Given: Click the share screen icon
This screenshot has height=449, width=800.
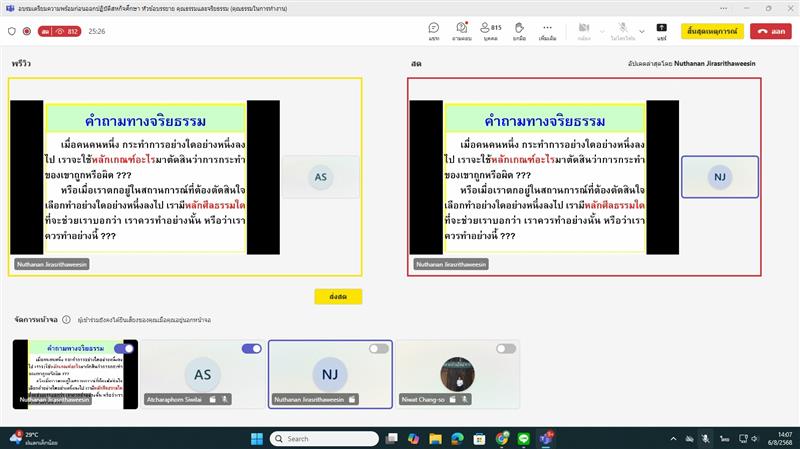Looking at the screenshot, I should pyautogui.click(x=661, y=31).
